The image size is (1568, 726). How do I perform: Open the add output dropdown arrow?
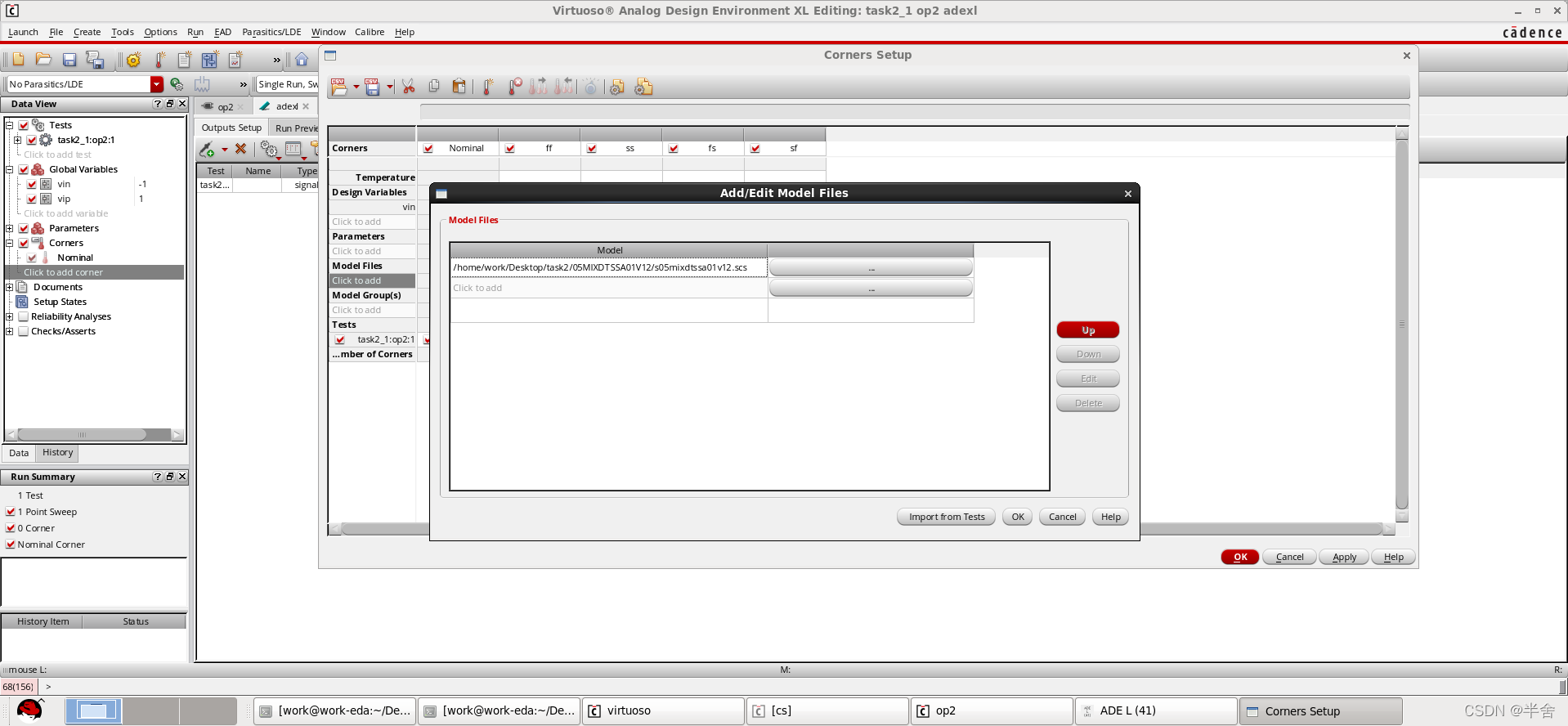tap(224, 150)
